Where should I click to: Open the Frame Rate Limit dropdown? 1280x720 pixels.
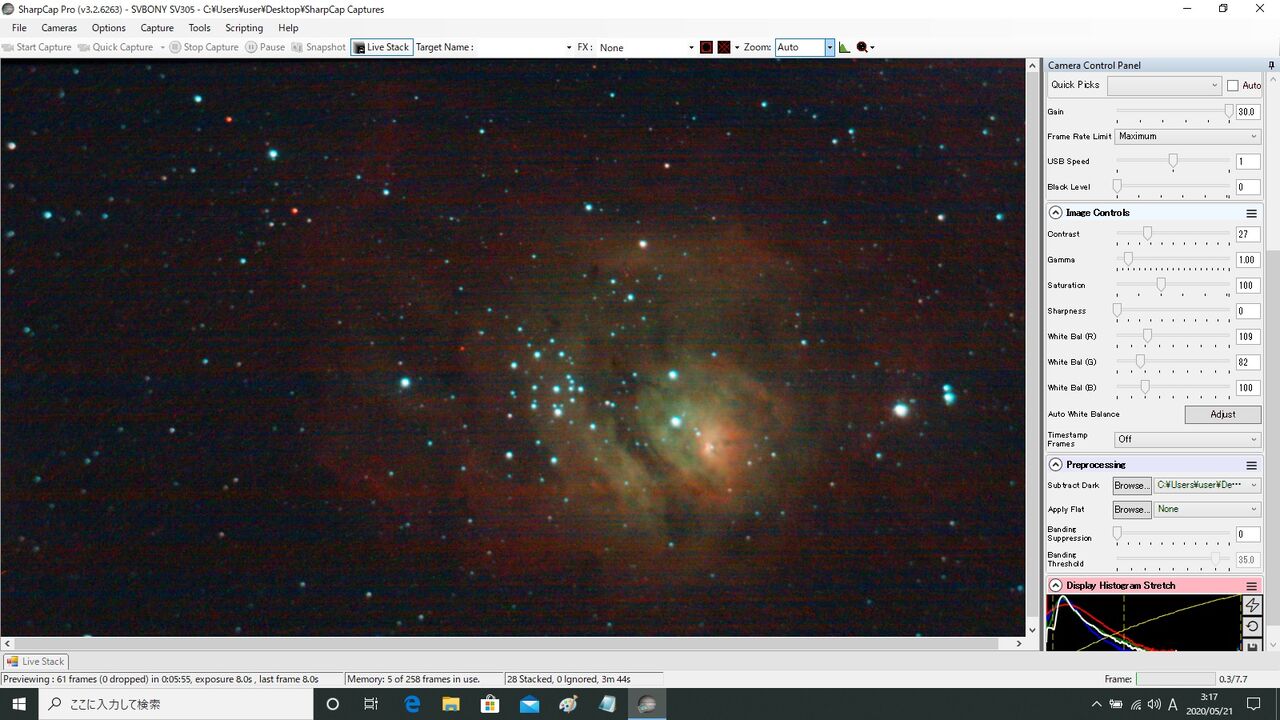tap(1188, 137)
